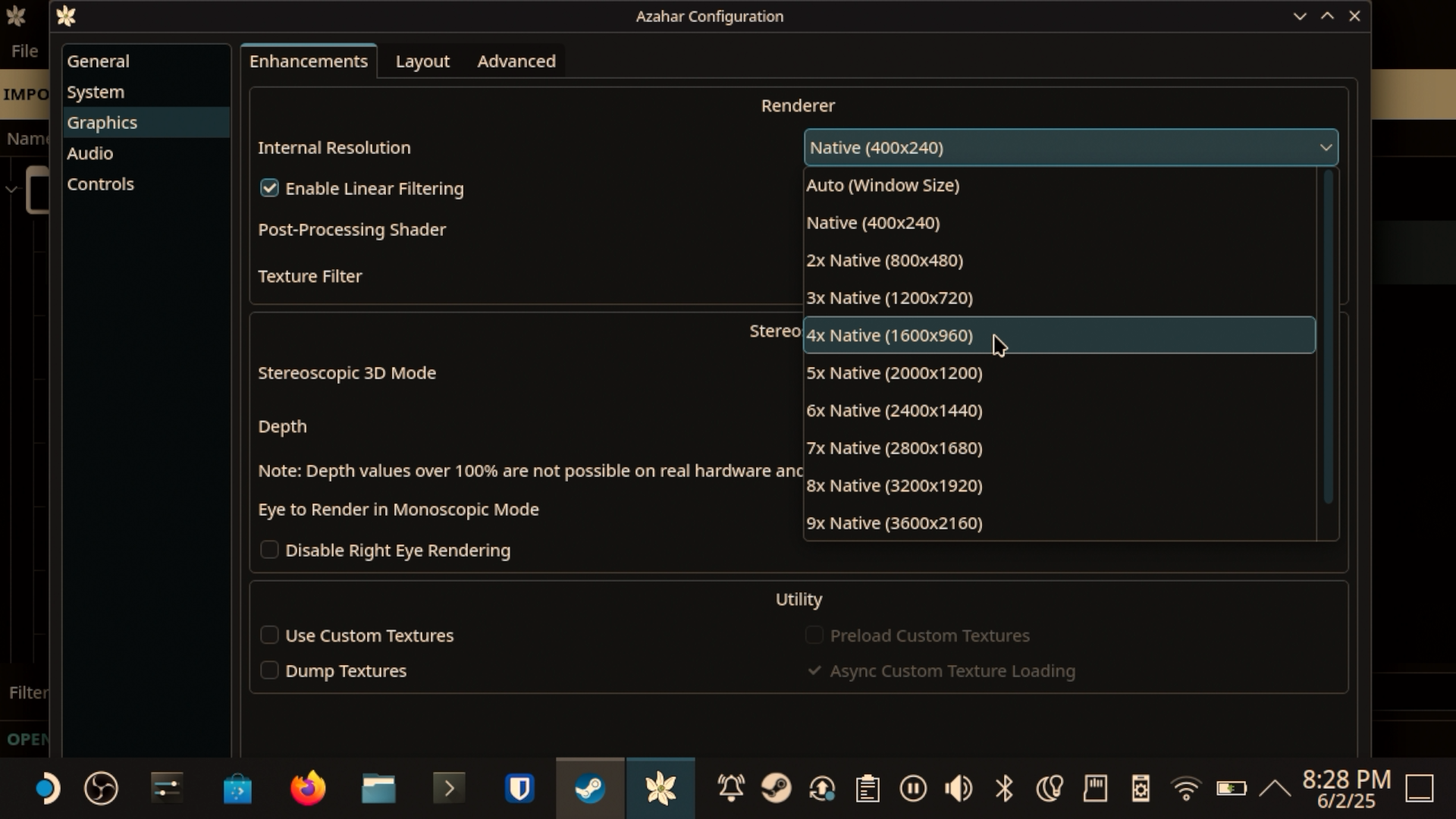This screenshot has width=1456, height=819.
Task: Click the show desktop icon at taskbar end
Action: pos(1420,789)
